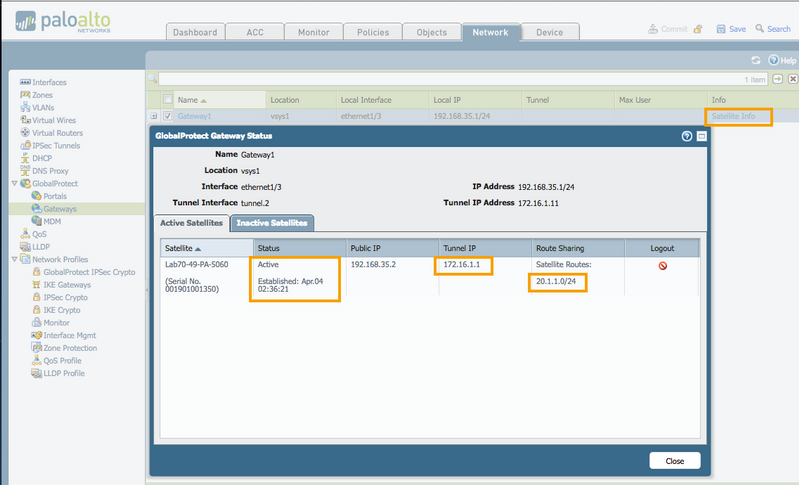
Task: Switch to the Inactive Satellites tab
Action: (272, 222)
